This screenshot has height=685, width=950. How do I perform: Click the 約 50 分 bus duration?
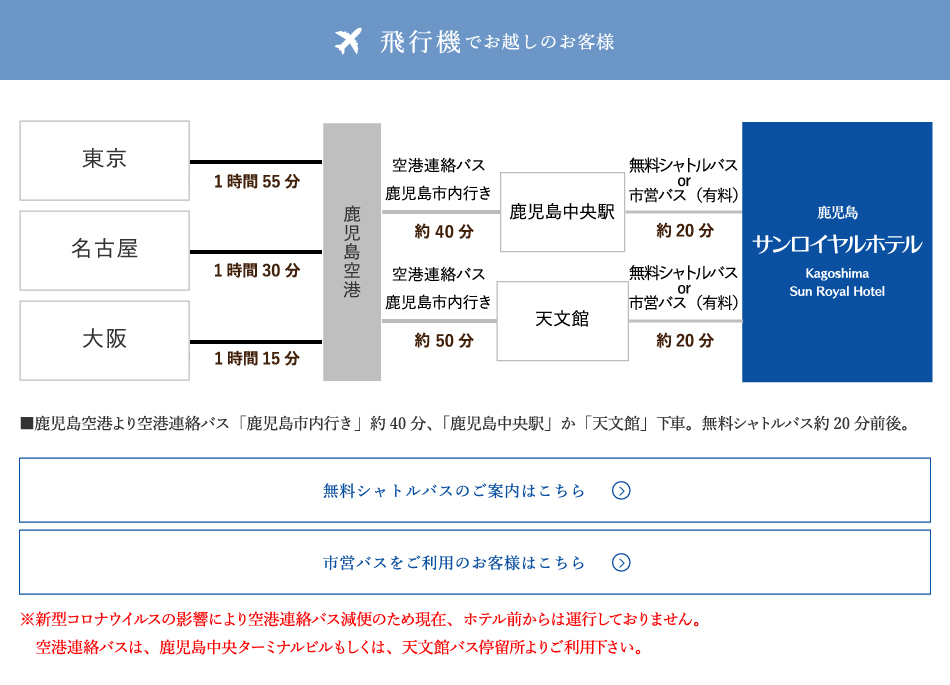(x=443, y=340)
